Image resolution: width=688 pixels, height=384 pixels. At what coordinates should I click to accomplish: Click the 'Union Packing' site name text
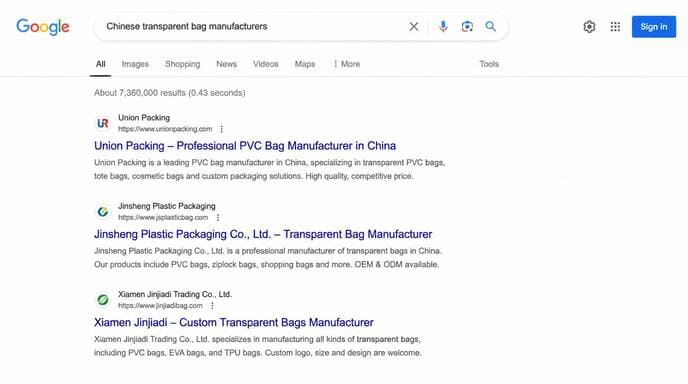pos(144,118)
